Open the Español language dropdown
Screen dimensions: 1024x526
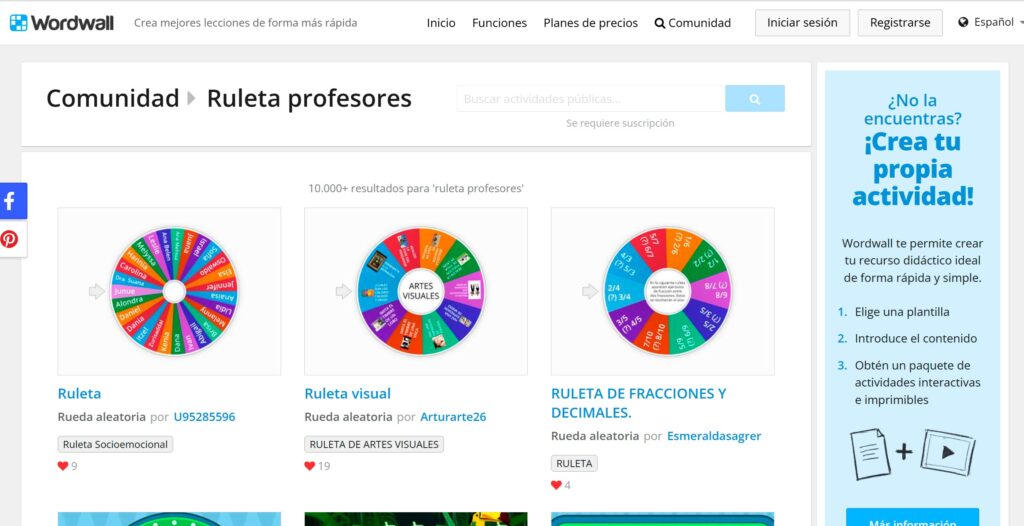[992, 22]
